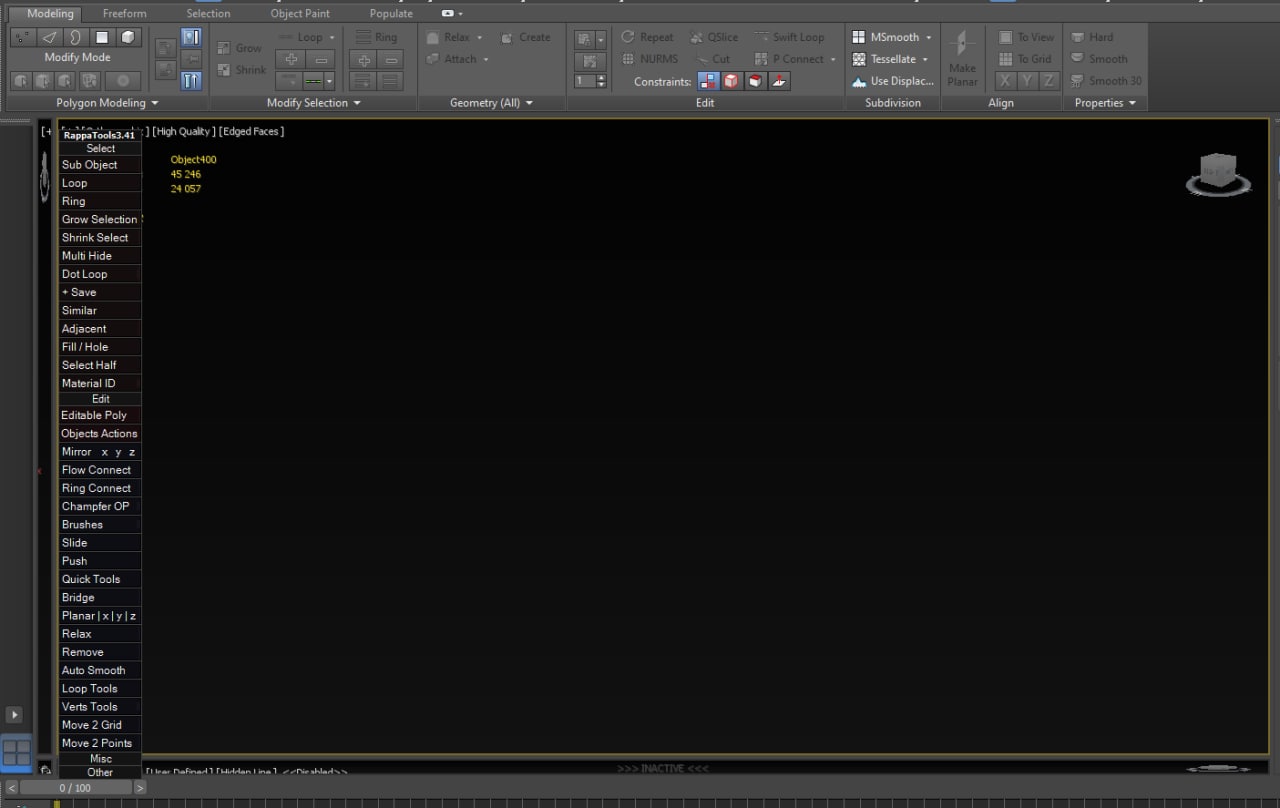Open the Relax options dropdown

(x=479, y=37)
